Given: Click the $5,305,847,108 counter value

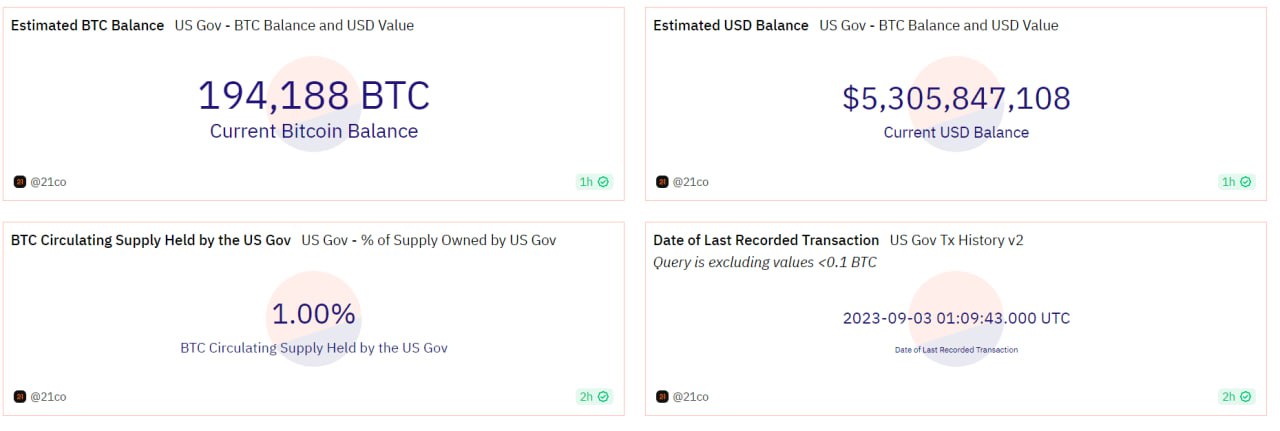Looking at the screenshot, I should (x=956, y=98).
